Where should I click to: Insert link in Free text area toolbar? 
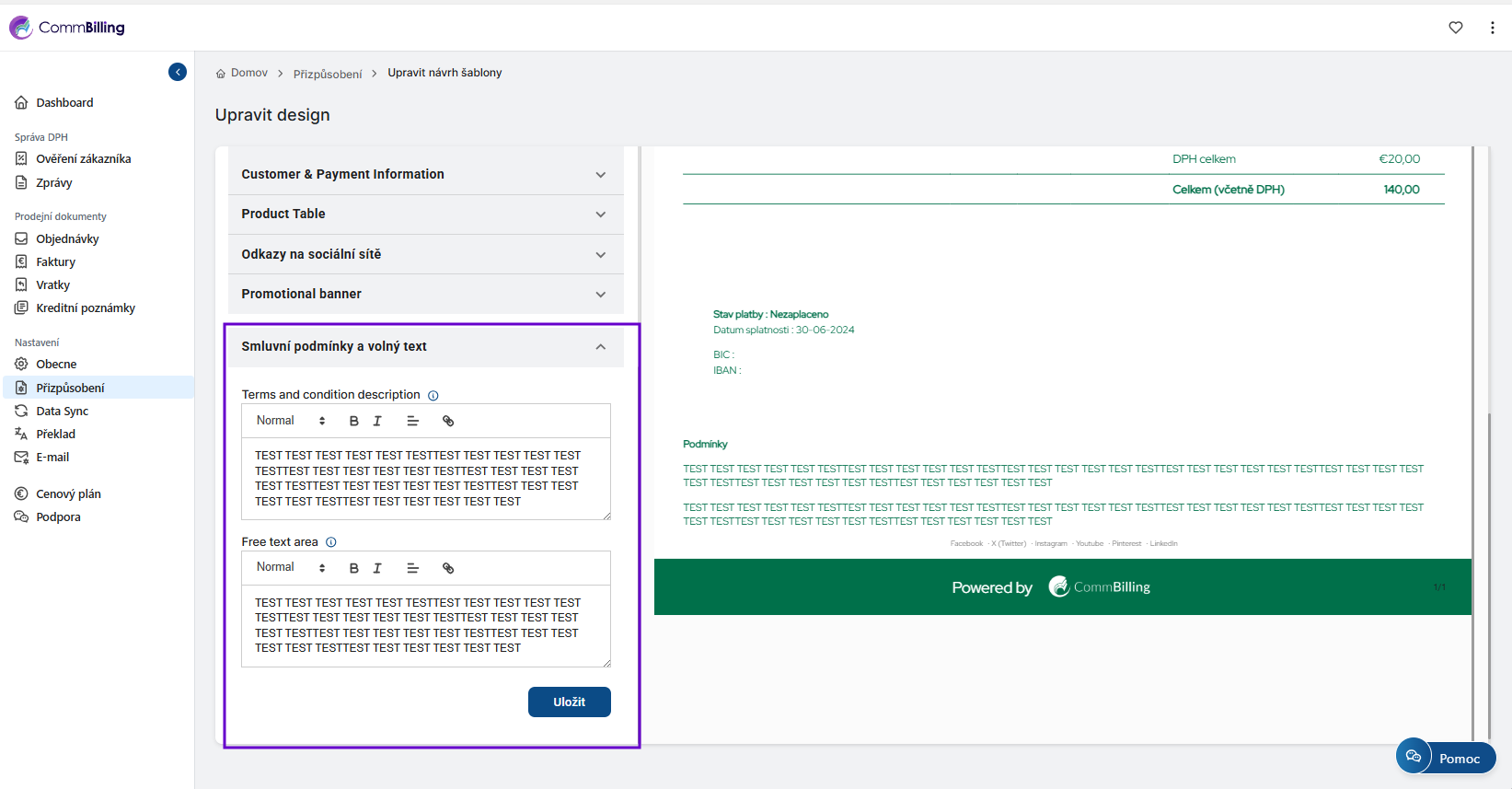point(448,568)
